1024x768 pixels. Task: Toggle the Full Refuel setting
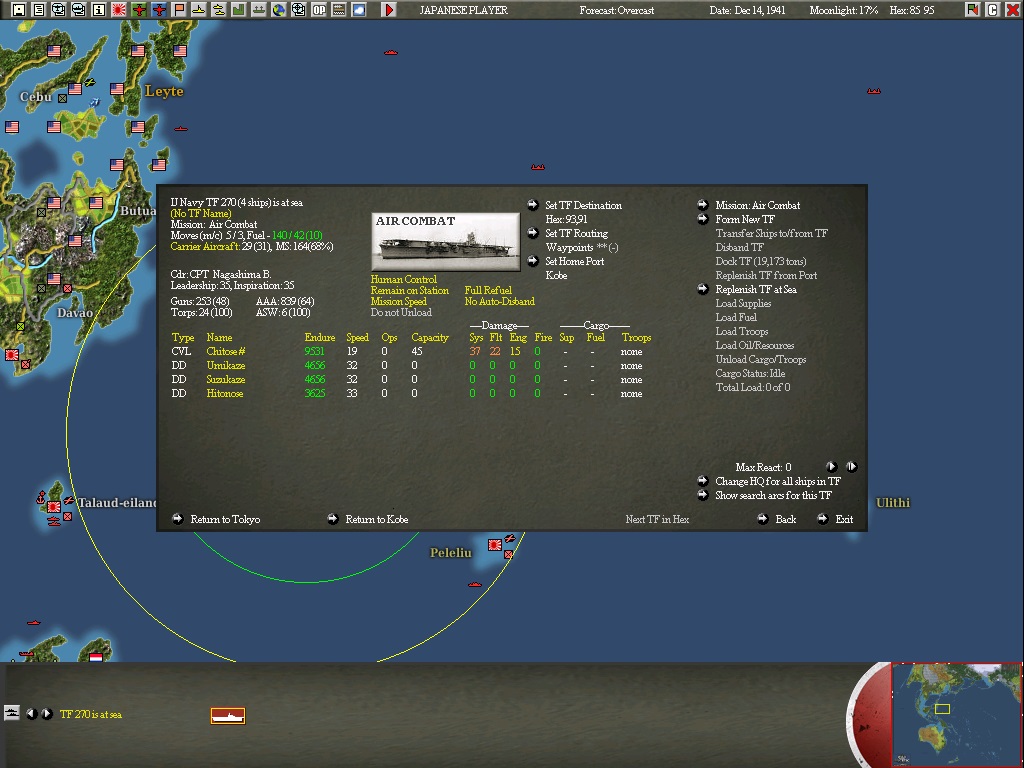tap(488, 291)
